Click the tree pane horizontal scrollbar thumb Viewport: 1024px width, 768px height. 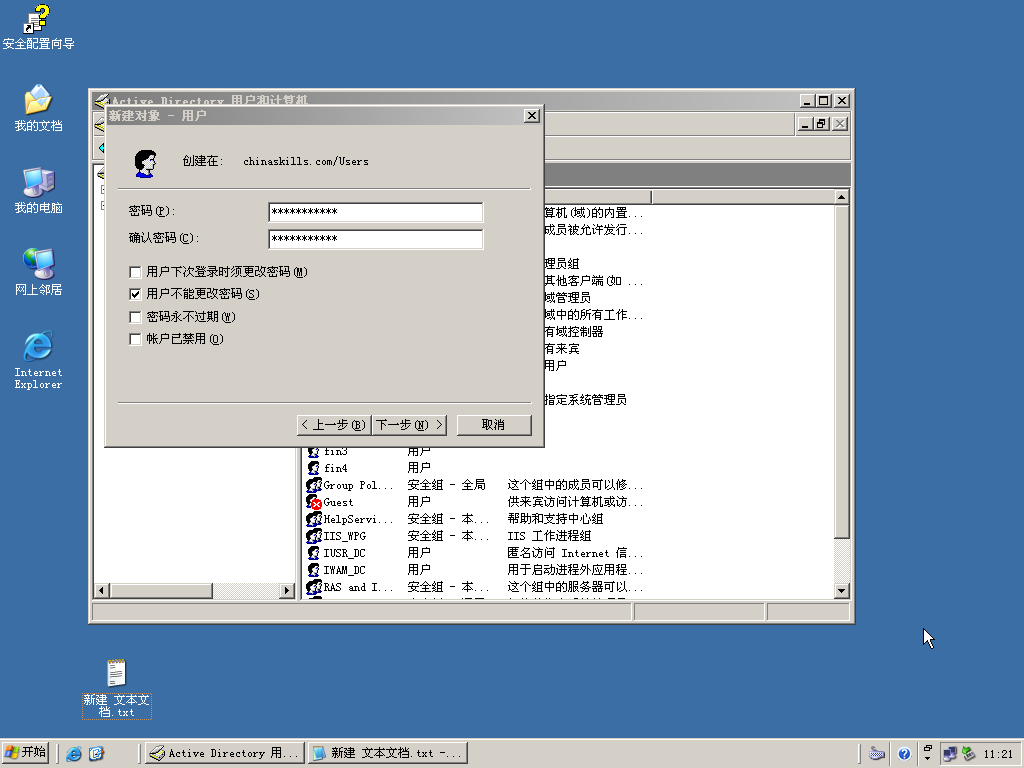[x=161, y=590]
